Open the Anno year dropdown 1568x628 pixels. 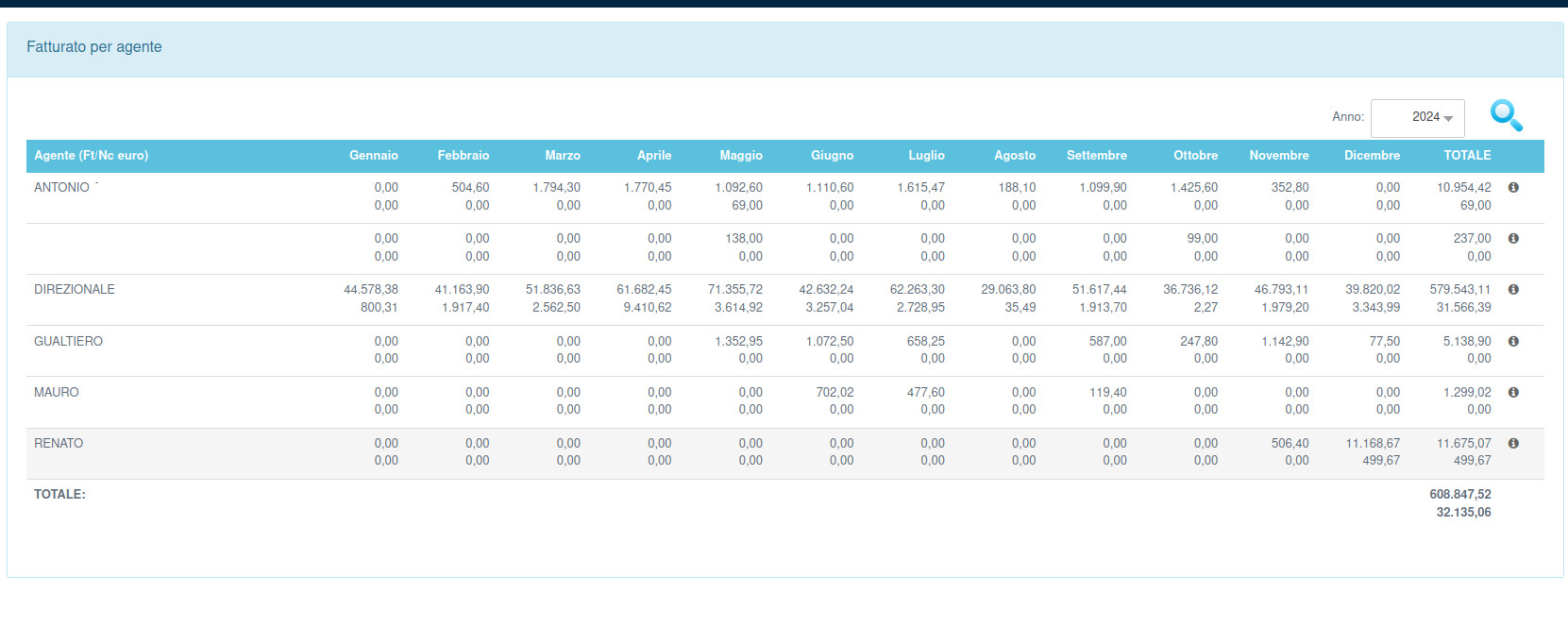1417,118
